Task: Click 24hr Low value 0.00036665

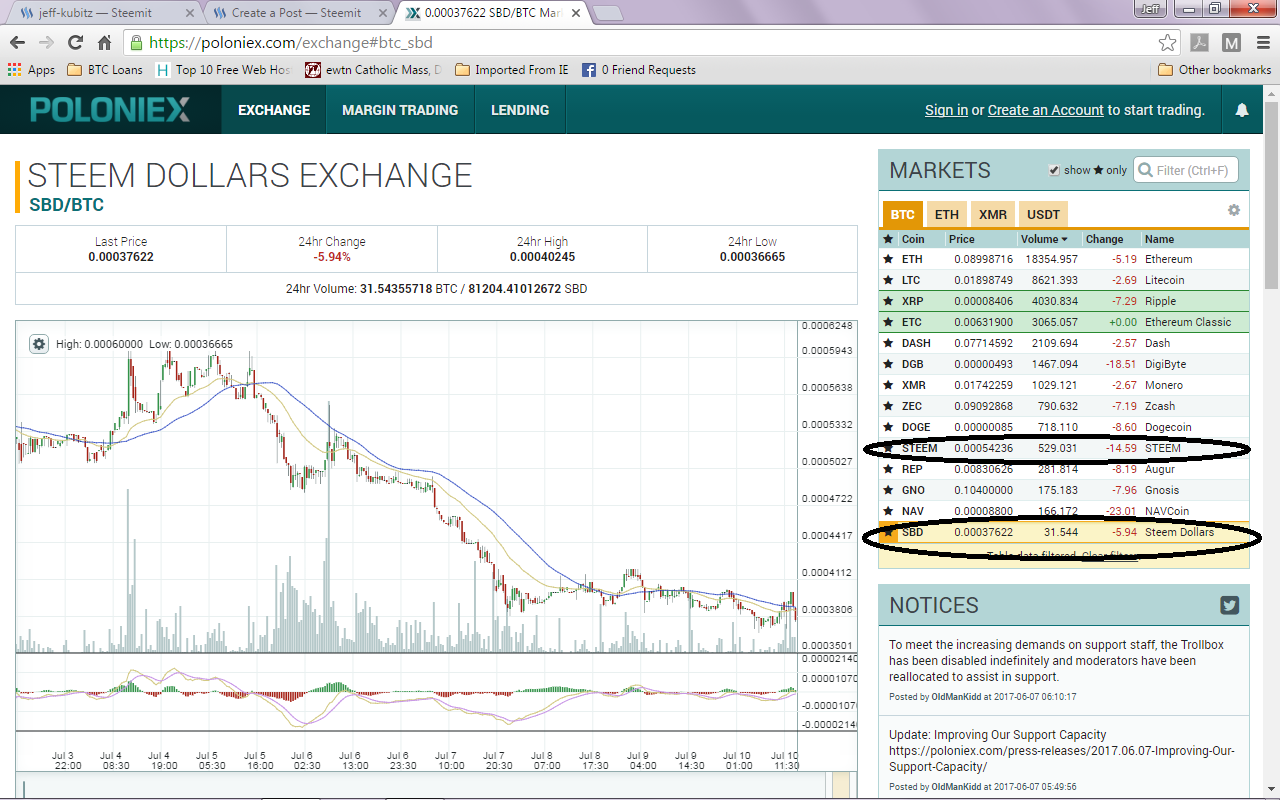Action: coord(752,257)
